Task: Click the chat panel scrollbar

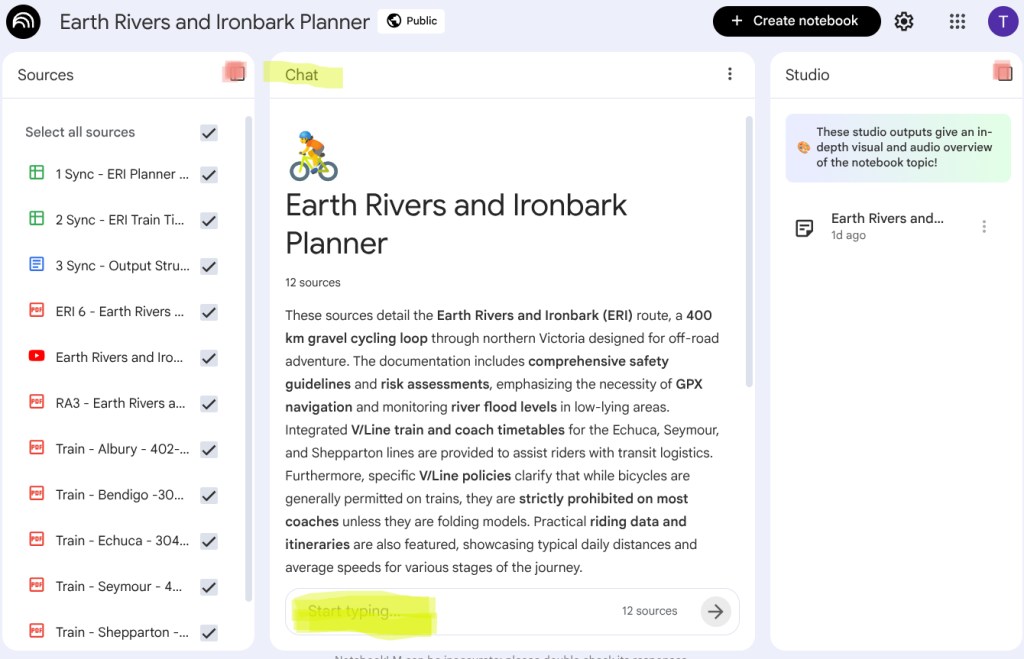Action: tap(749, 250)
